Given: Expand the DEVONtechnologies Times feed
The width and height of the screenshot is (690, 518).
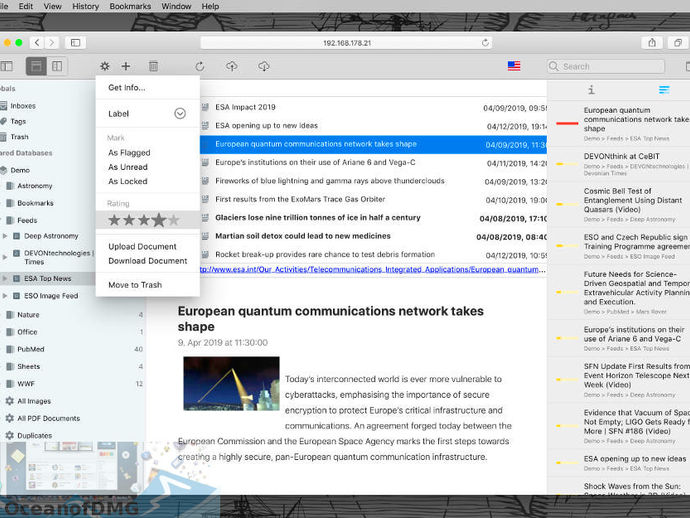Looking at the screenshot, I should (5, 257).
